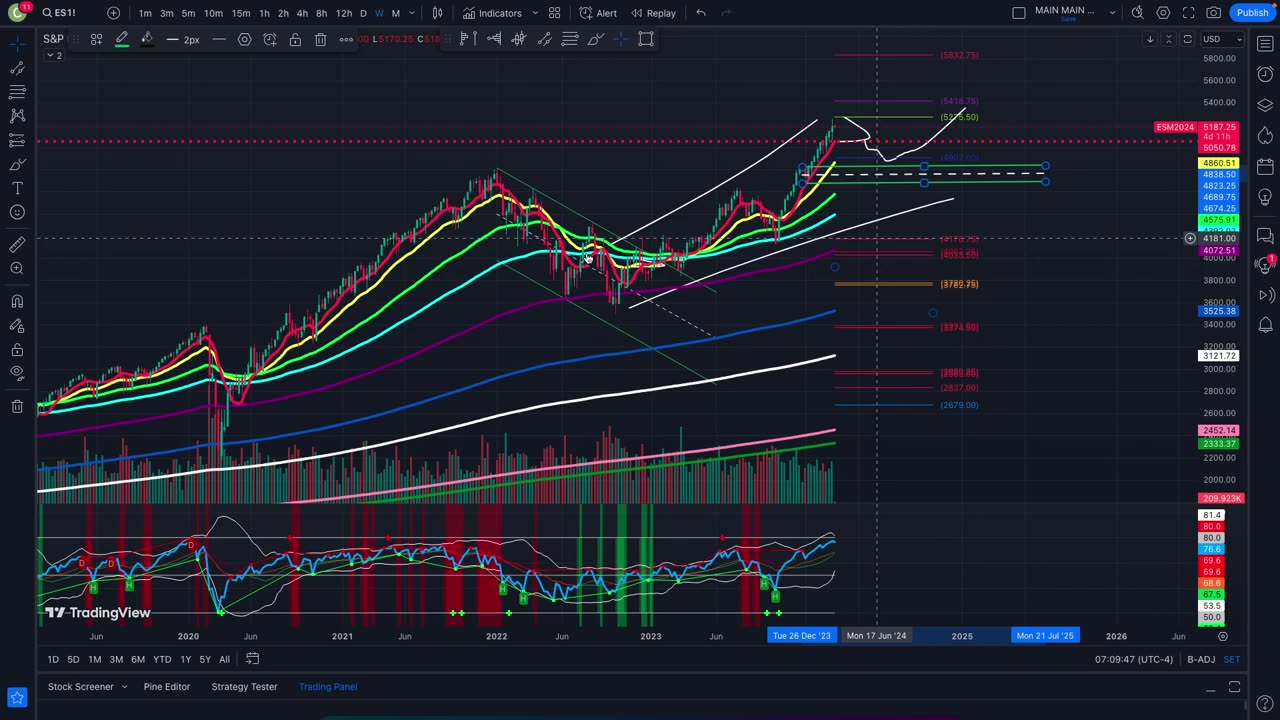Expand the timeframe list chevron

pos(412,13)
